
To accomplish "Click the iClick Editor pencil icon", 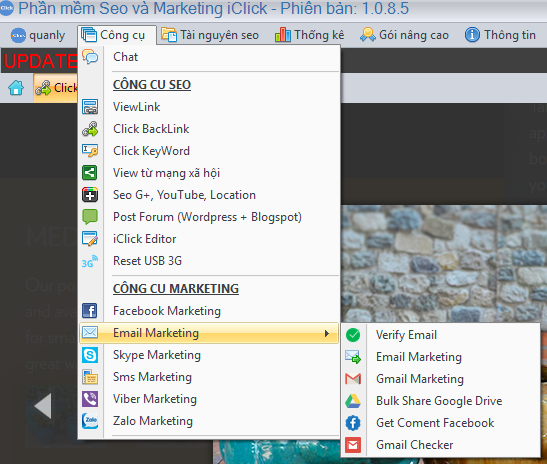I will [90, 239].
